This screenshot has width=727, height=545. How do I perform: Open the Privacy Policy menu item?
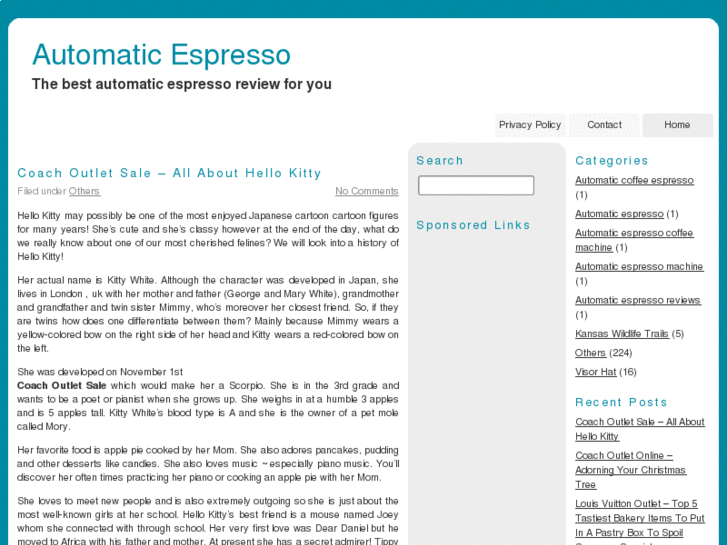(530, 125)
